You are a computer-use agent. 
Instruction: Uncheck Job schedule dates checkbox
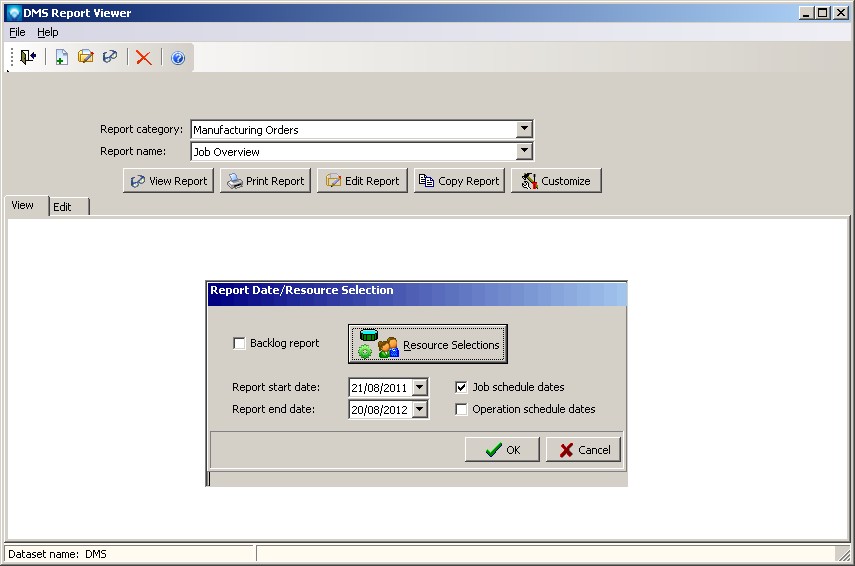click(x=461, y=387)
